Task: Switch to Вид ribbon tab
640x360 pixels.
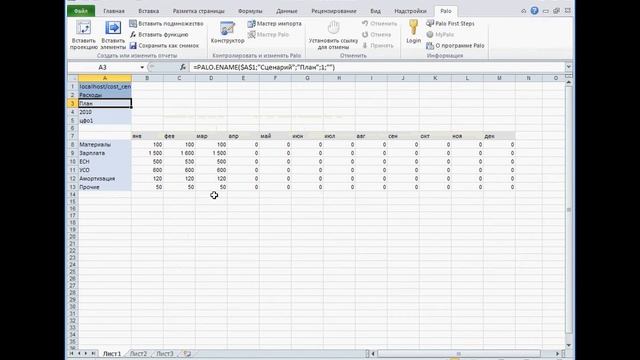Action: [x=375, y=11]
